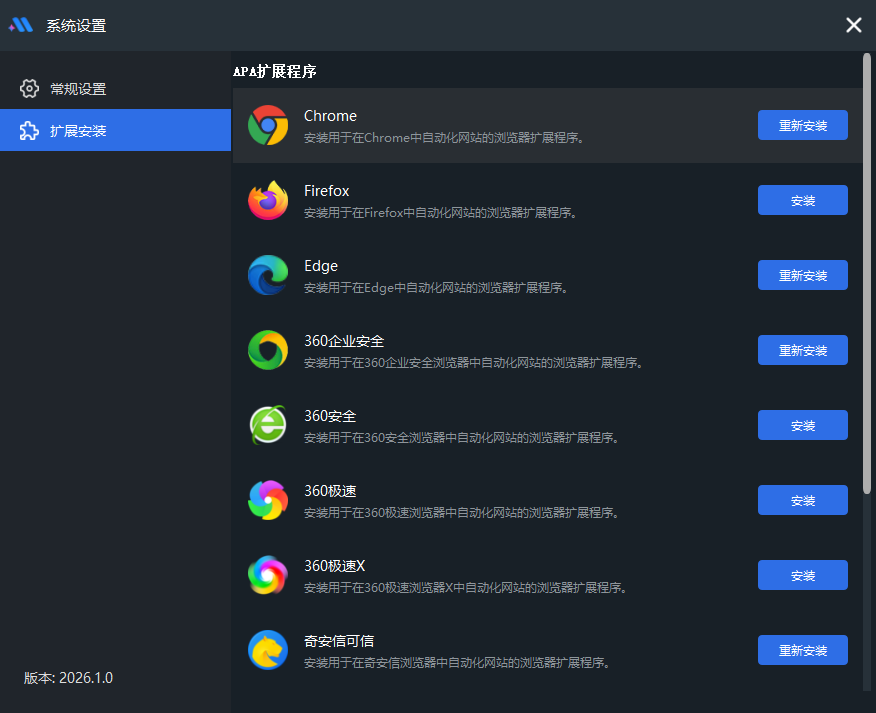Click the puzzle icon beside 扩展安装
The image size is (876, 713).
29,131
